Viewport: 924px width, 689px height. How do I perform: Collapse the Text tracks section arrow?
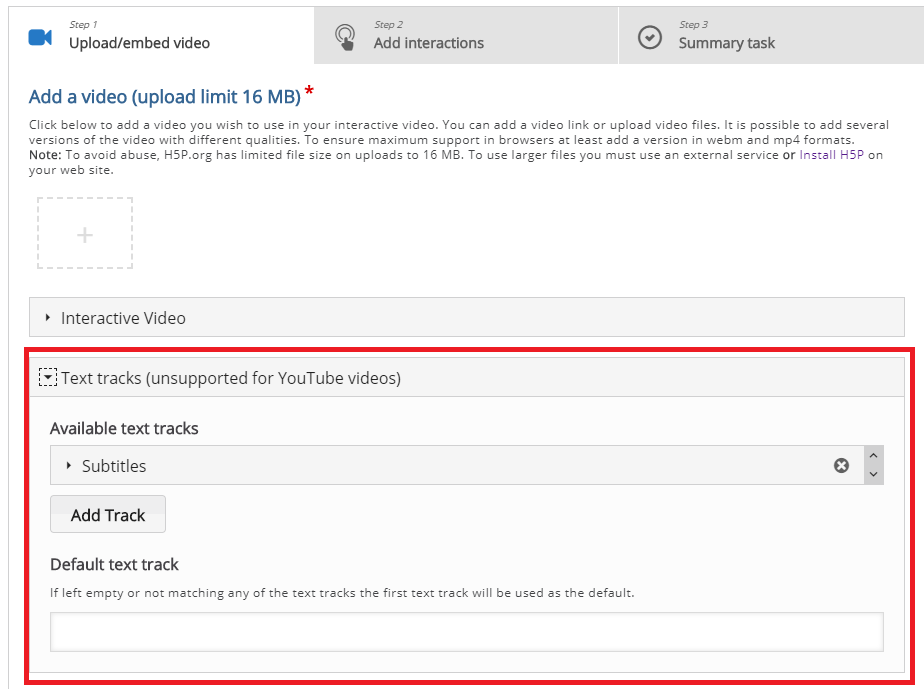48,377
